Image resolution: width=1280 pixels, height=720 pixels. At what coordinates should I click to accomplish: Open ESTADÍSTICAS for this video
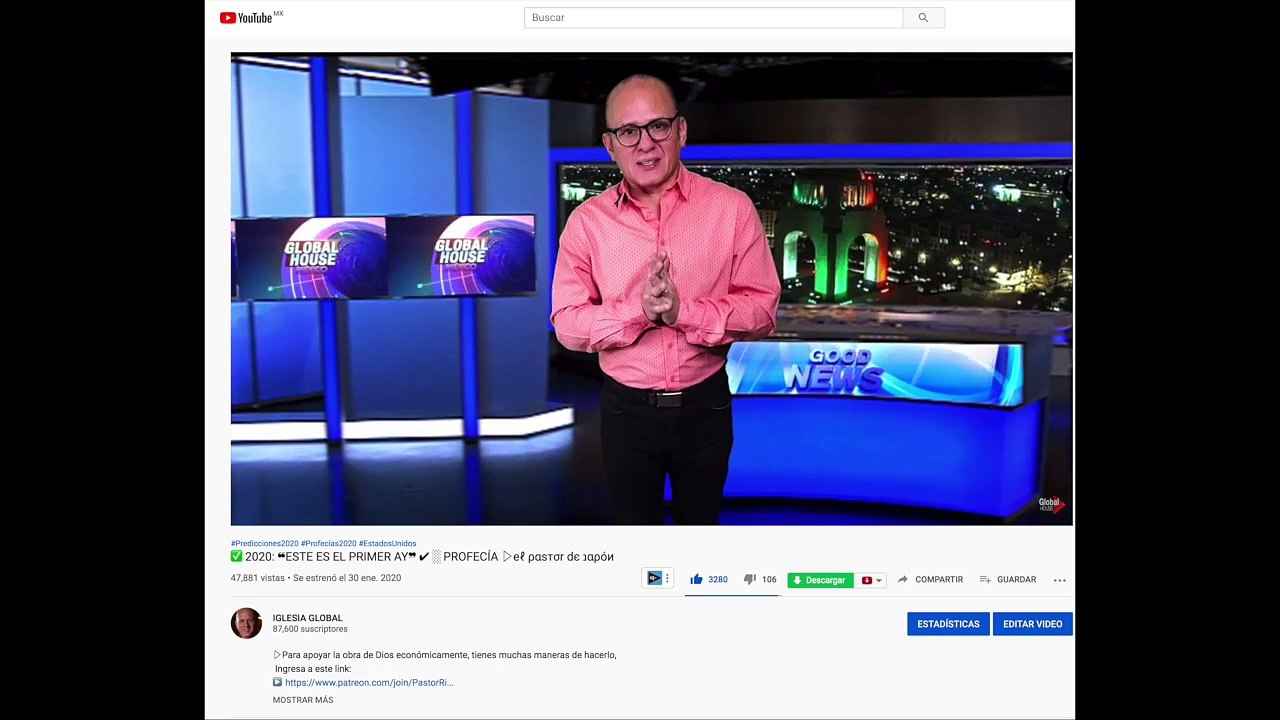pyautogui.click(x=948, y=624)
